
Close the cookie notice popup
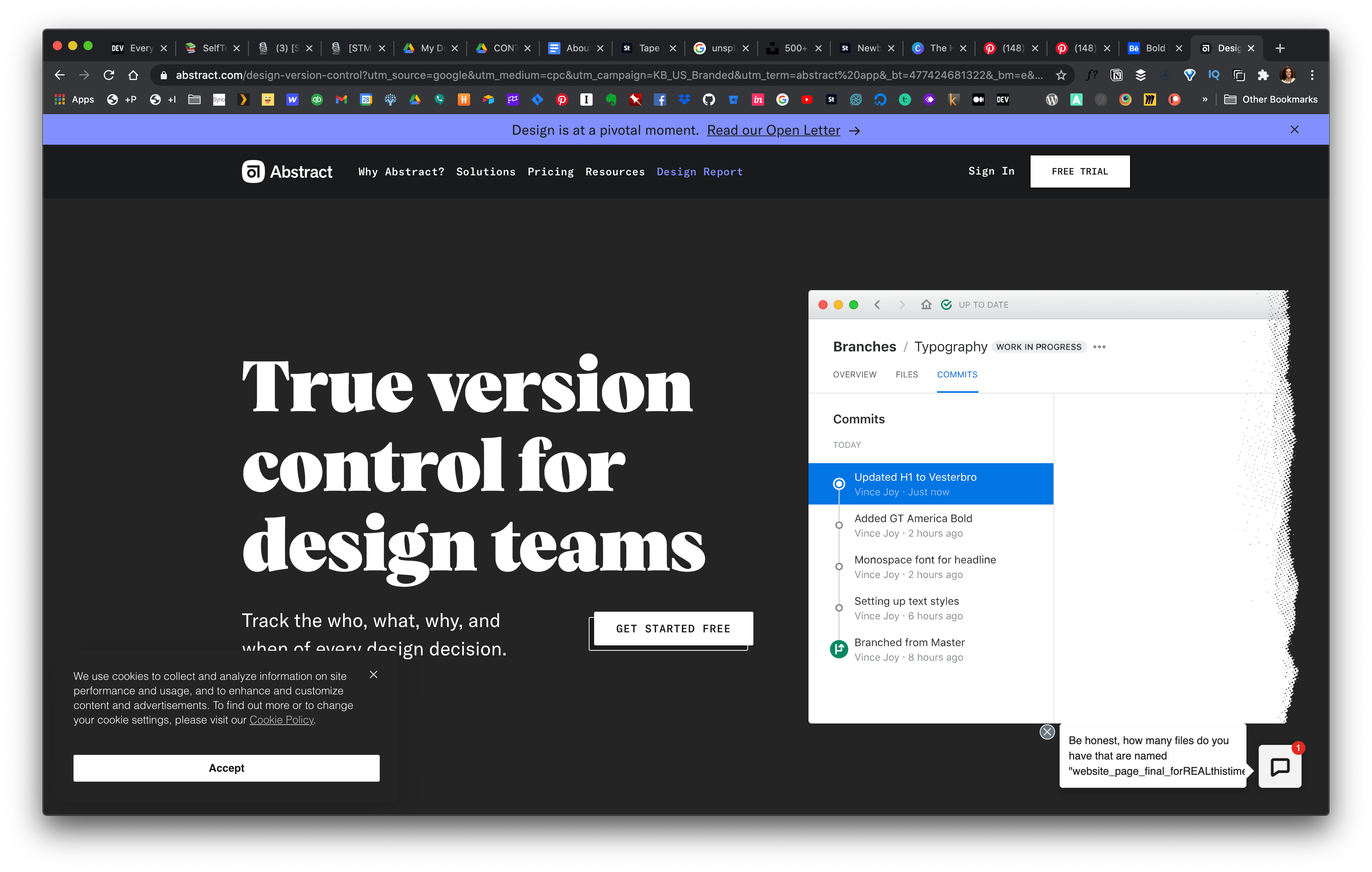pyautogui.click(x=373, y=674)
